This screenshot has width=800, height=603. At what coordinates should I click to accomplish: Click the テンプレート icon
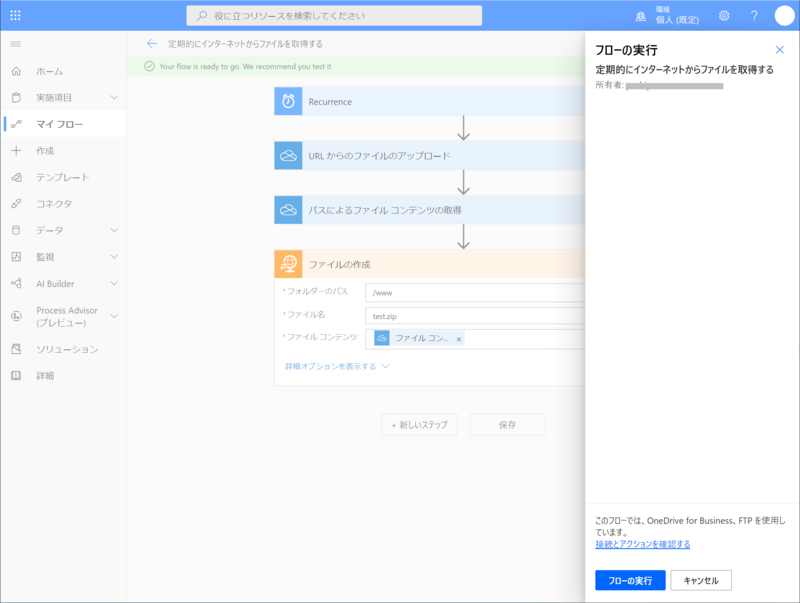point(16,177)
